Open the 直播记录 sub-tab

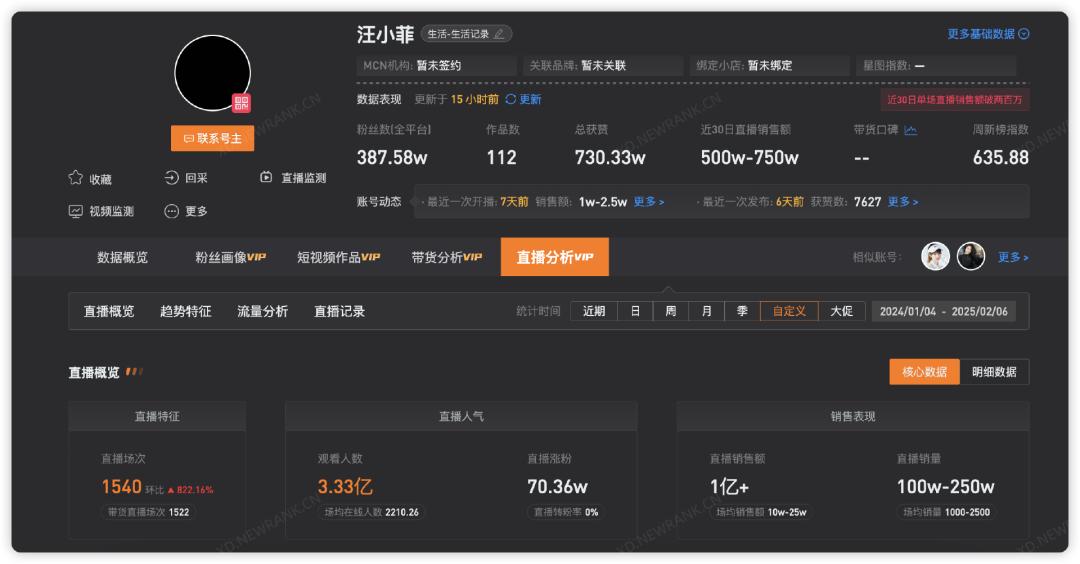point(340,311)
